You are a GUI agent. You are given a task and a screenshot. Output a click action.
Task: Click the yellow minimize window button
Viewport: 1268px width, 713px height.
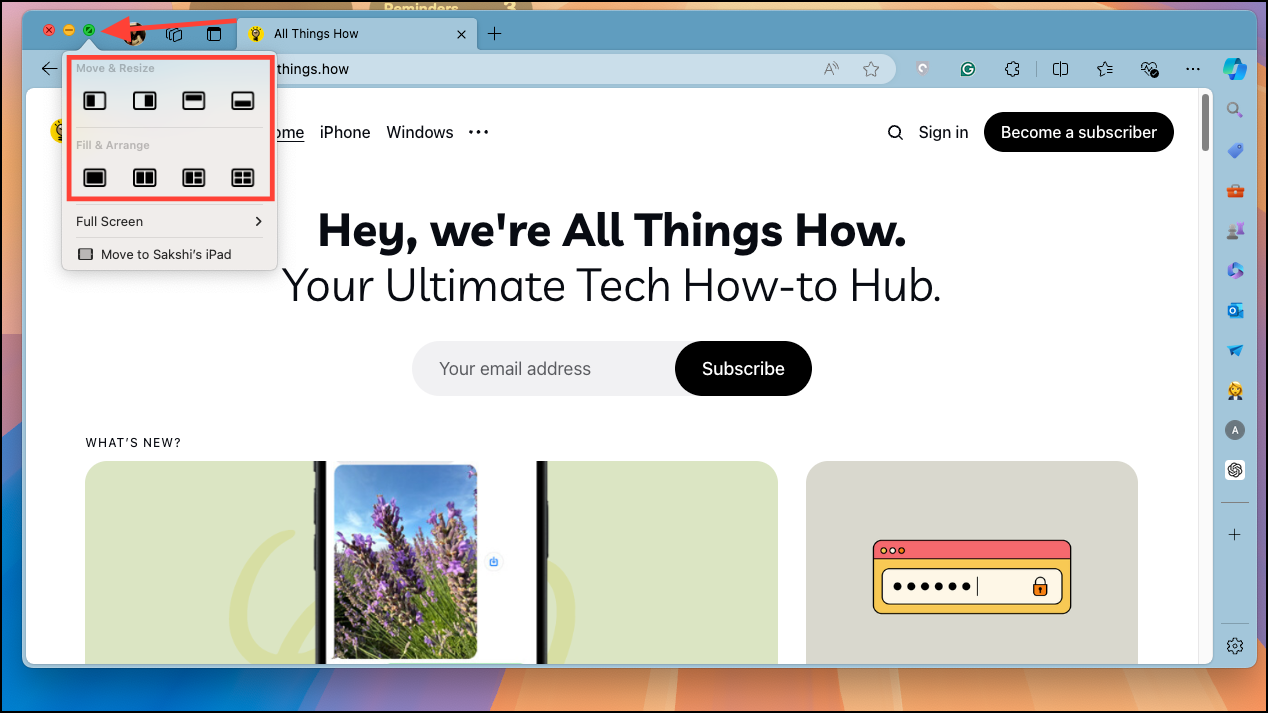coord(69,31)
